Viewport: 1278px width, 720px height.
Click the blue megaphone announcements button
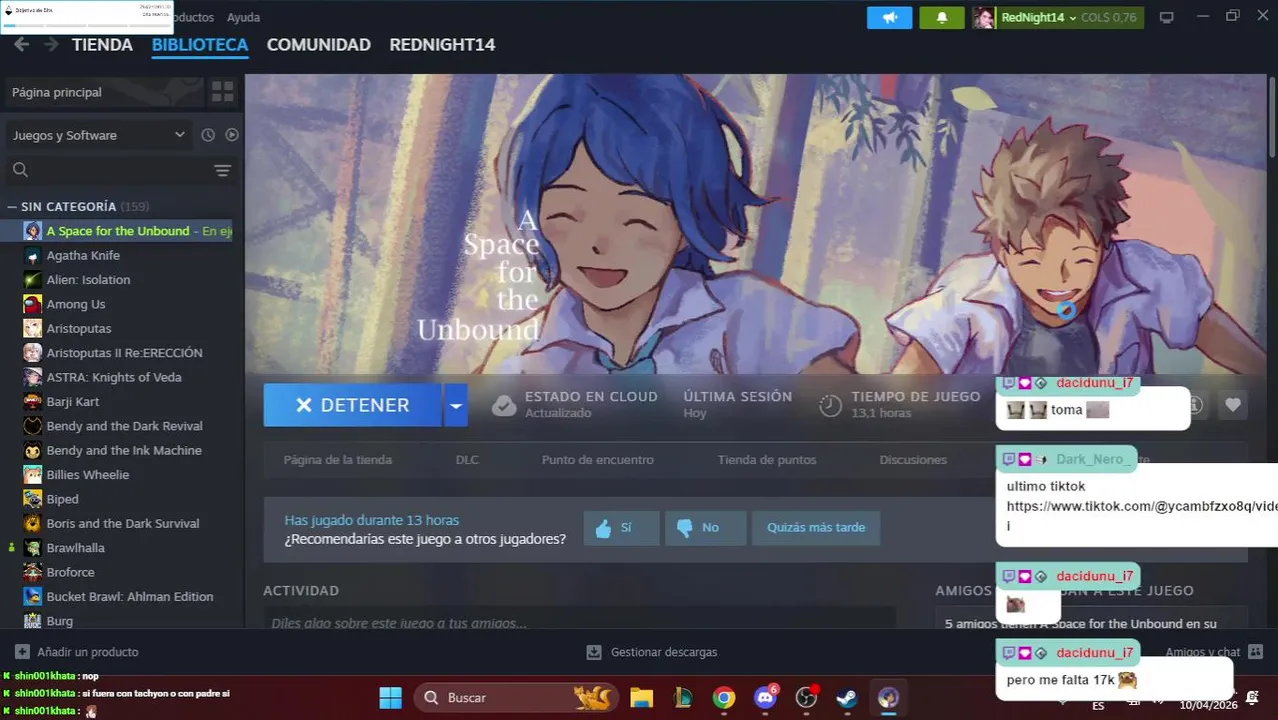[889, 18]
